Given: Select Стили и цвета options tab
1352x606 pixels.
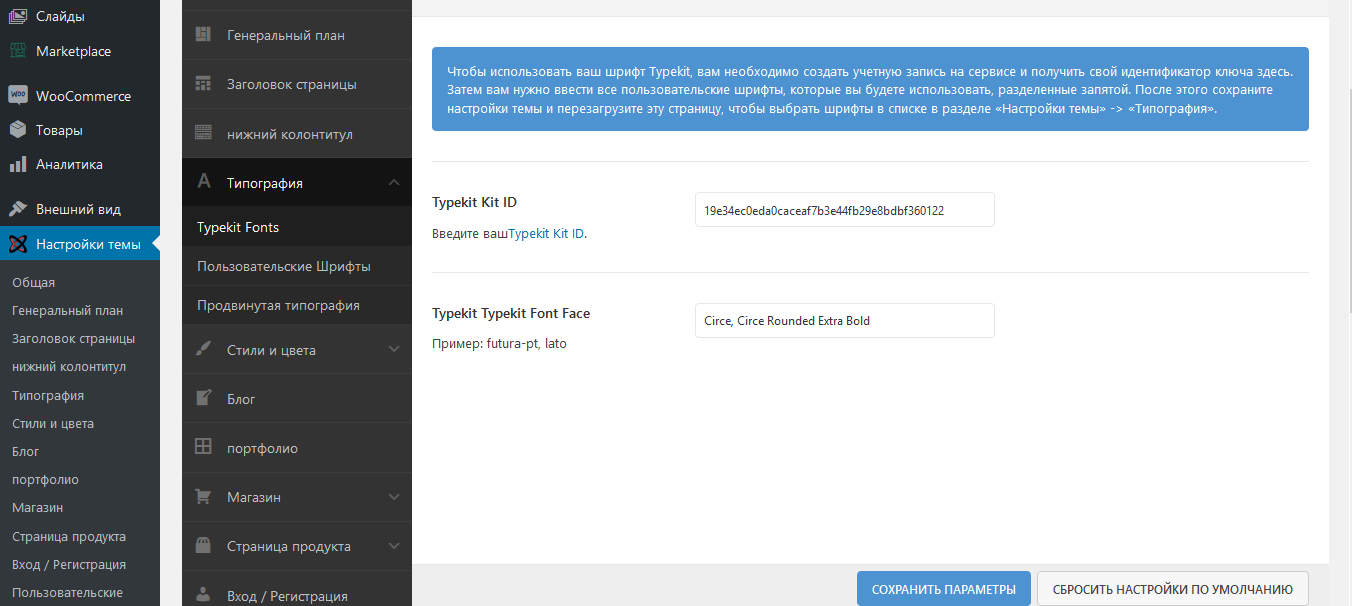Looking at the screenshot, I should click(297, 349).
